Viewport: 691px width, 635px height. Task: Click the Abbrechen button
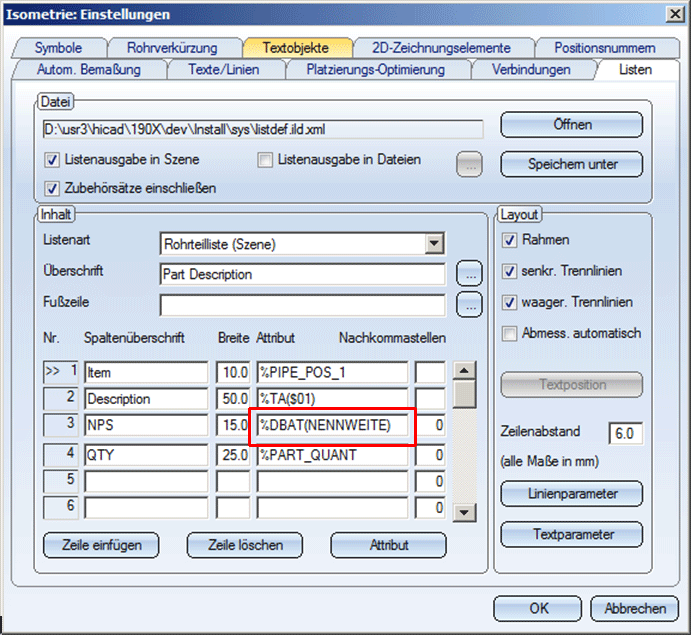pyautogui.click(x=635, y=609)
